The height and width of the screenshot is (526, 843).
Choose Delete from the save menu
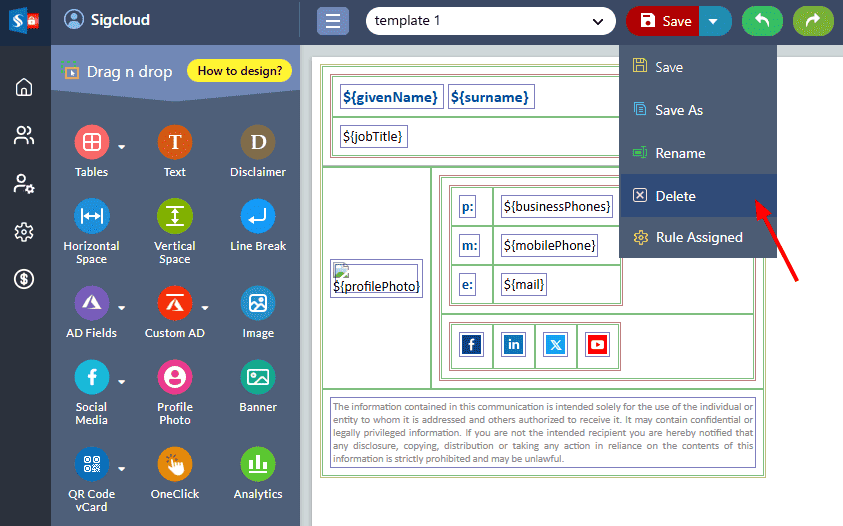[675, 196]
